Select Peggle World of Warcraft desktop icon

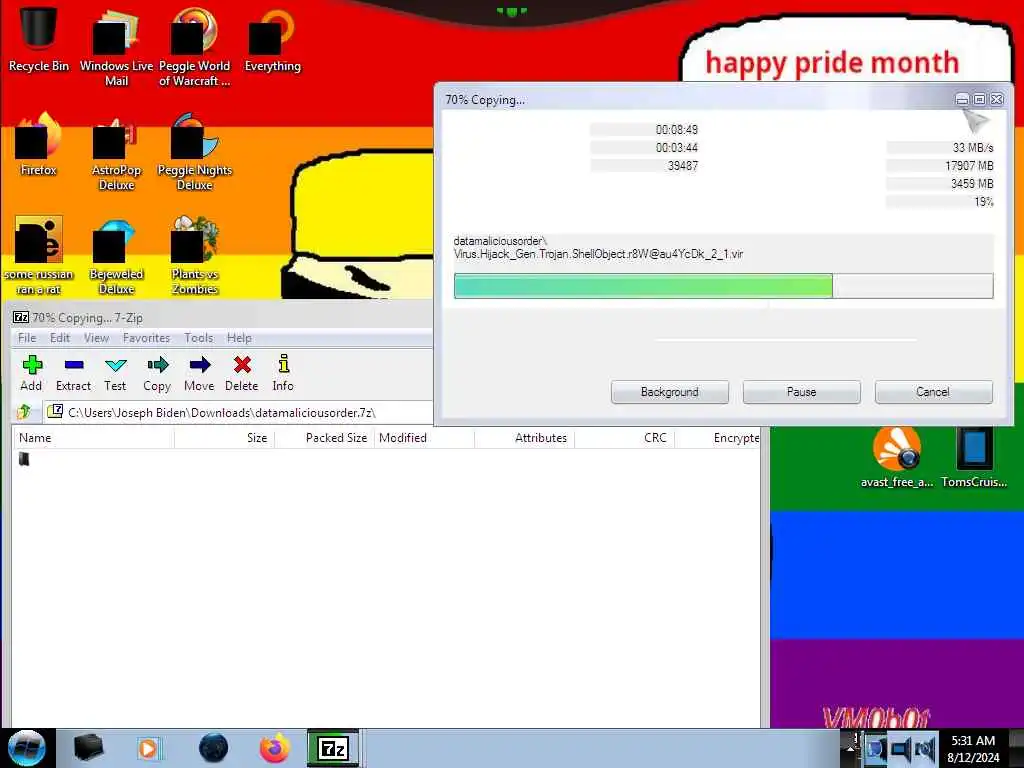(x=195, y=47)
